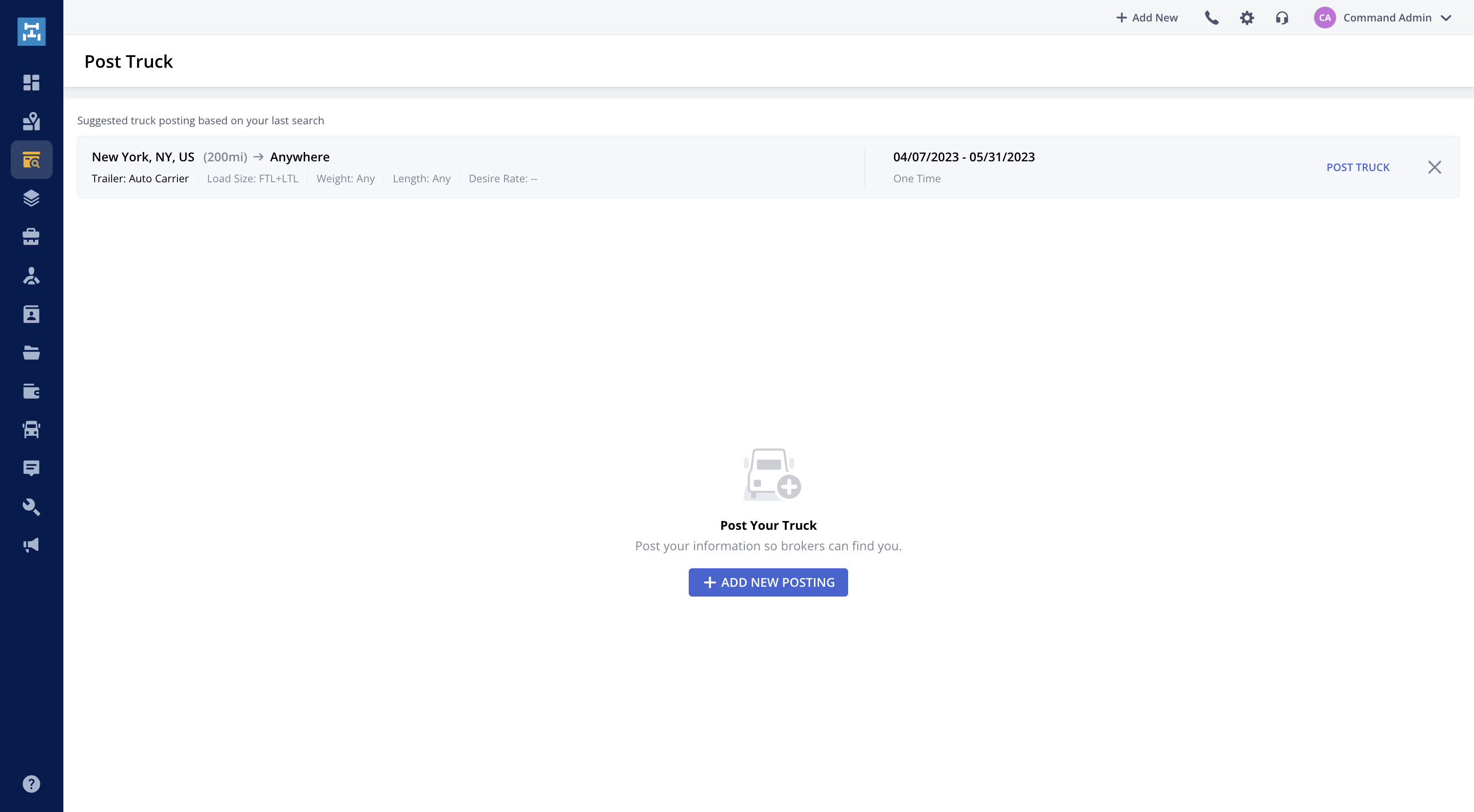This screenshot has height=812, width=1474.
Task: Open the contacts book icon in sidebar
Action: click(x=32, y=314)
